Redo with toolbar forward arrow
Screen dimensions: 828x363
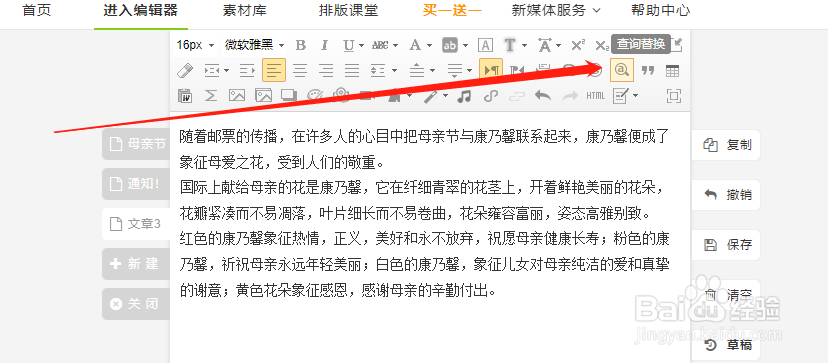(x=569, y=96)
